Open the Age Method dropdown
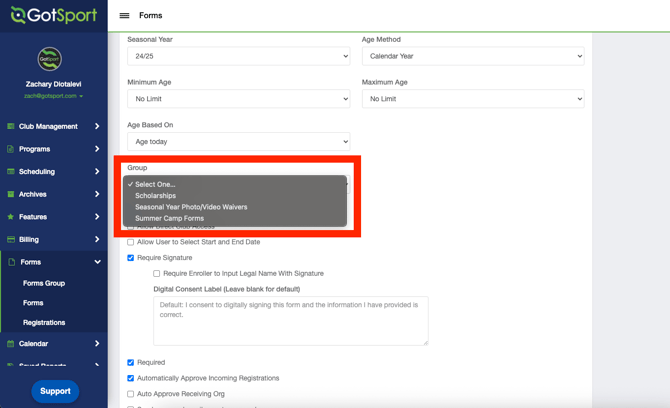The height and width of the screenshot is (408, 670). click(472, 57)
